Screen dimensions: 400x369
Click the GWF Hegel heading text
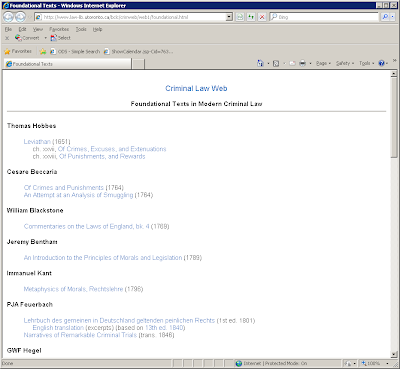click(24, 351)
